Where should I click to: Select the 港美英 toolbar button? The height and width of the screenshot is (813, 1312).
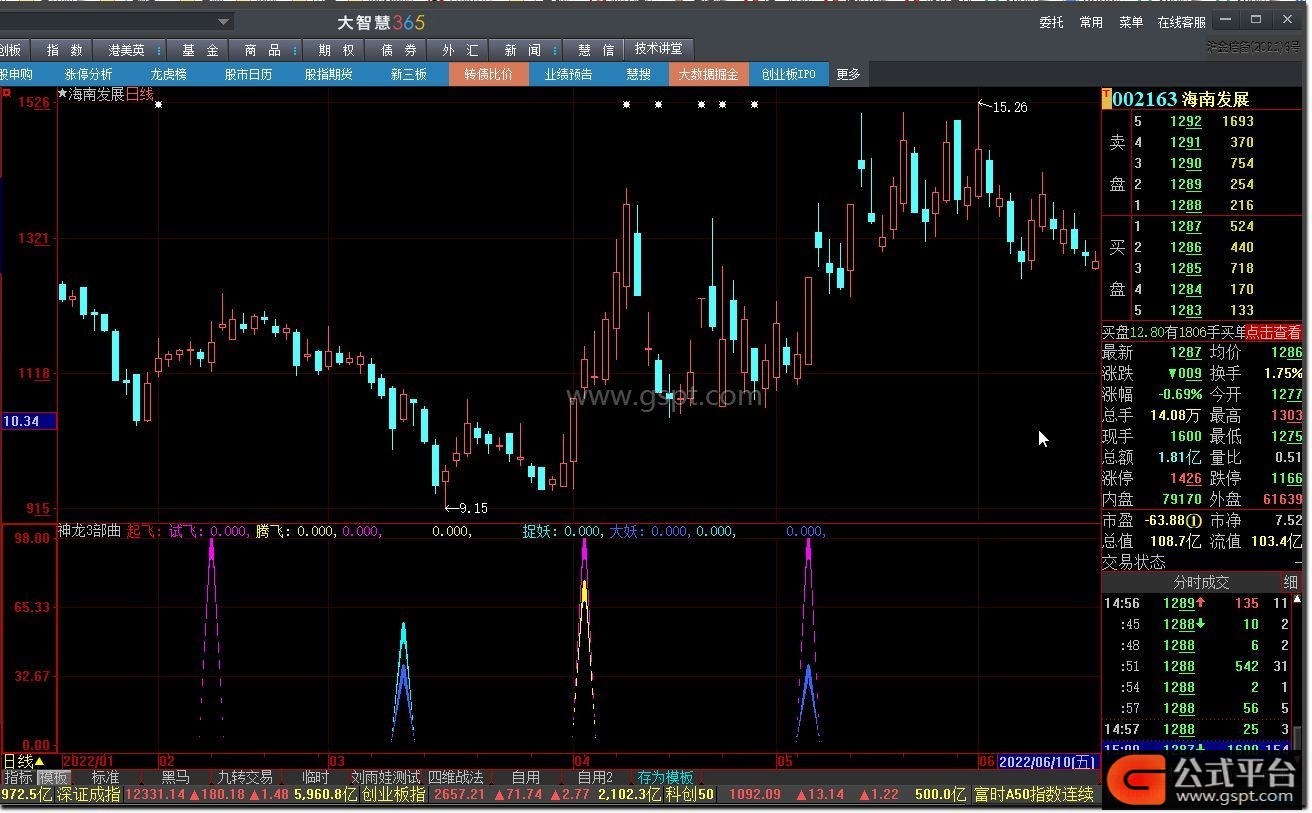[126, 50]
